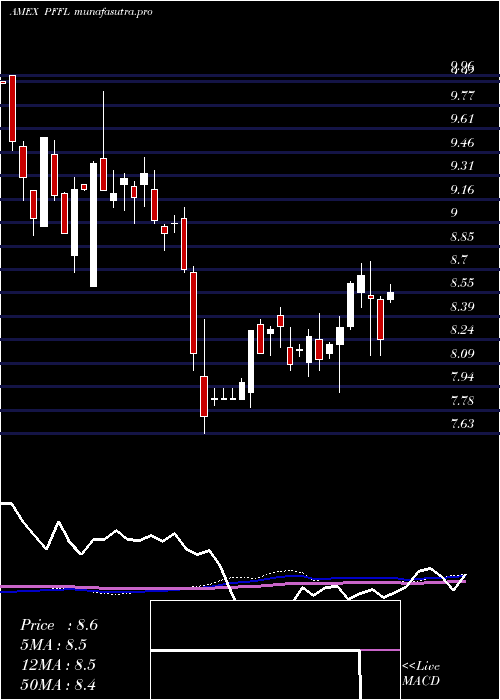Click the '5MA : 8.5' readout
500x700 pixels.
pyautogui.click(x=54, y=645)
